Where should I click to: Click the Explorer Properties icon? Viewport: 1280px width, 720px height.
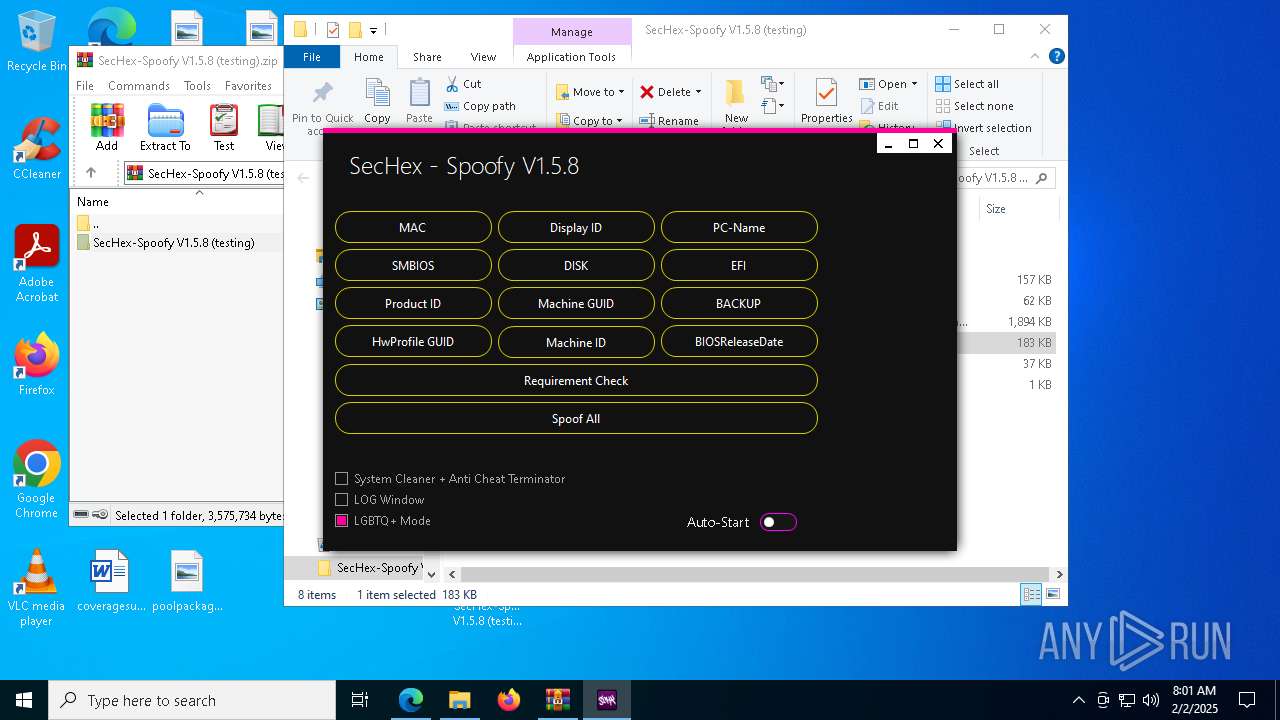(x=826, y=94)
